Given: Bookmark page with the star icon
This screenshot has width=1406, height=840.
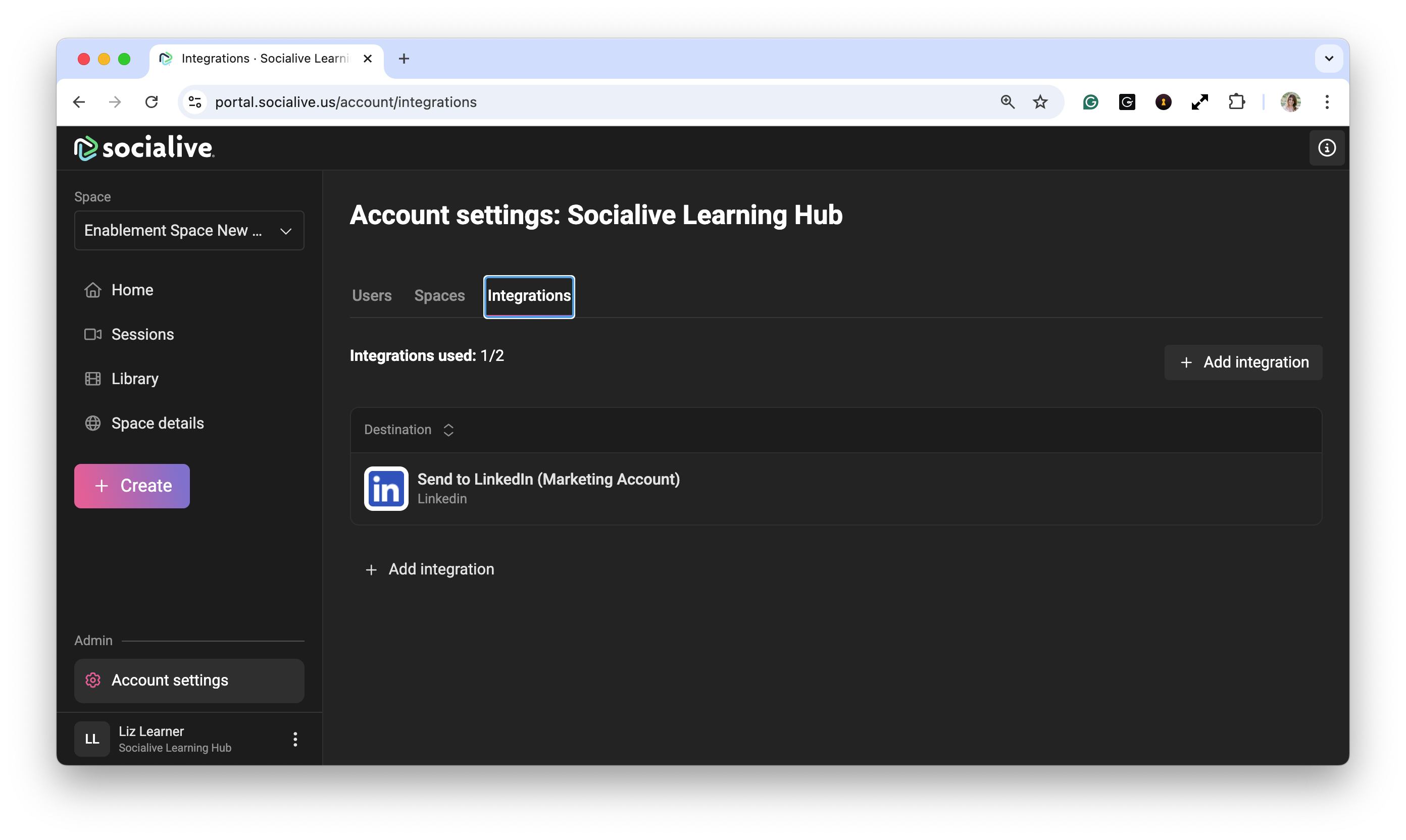Looking at the screenshot, I should 1040,102.
